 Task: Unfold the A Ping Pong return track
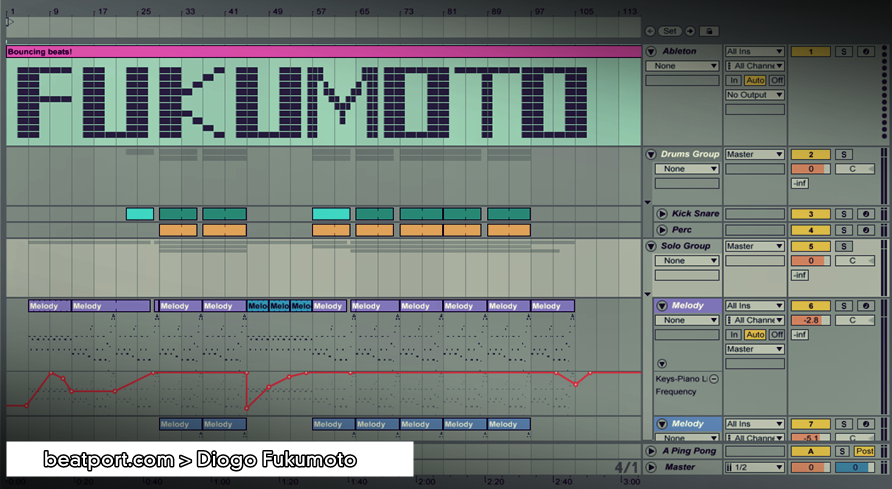pos(651,451)
